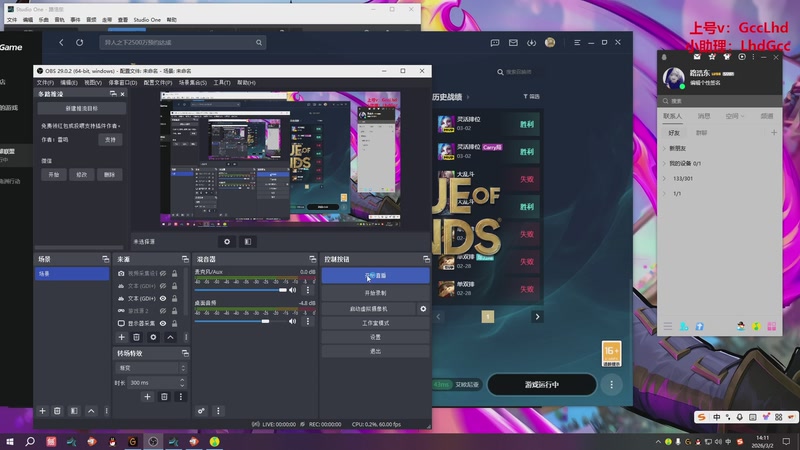Screen dimensions: 800x450
Task: Open virtual camera settings gear icon
Action: point(423,309)
